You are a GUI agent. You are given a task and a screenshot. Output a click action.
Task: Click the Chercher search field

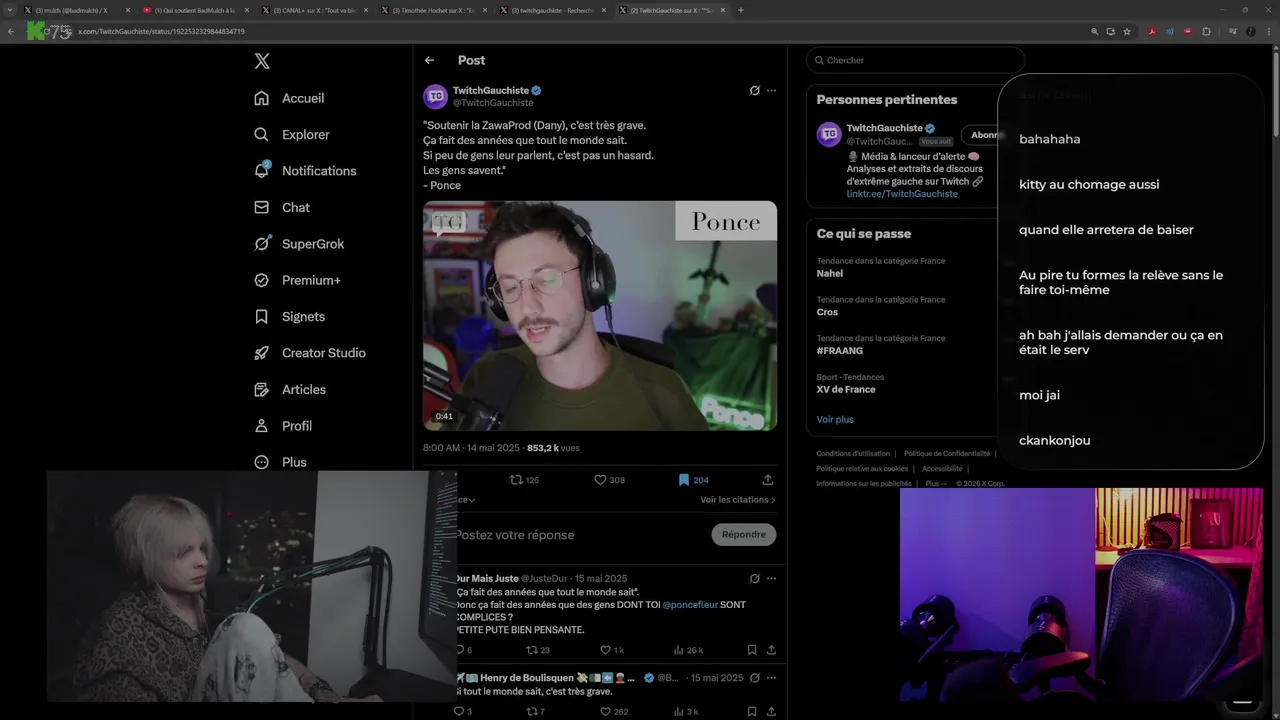pos(915,60)
